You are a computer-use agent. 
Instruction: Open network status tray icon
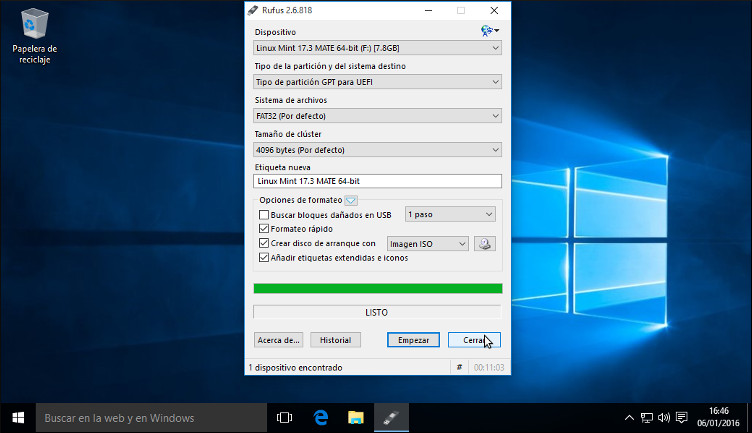coord(646,418)
